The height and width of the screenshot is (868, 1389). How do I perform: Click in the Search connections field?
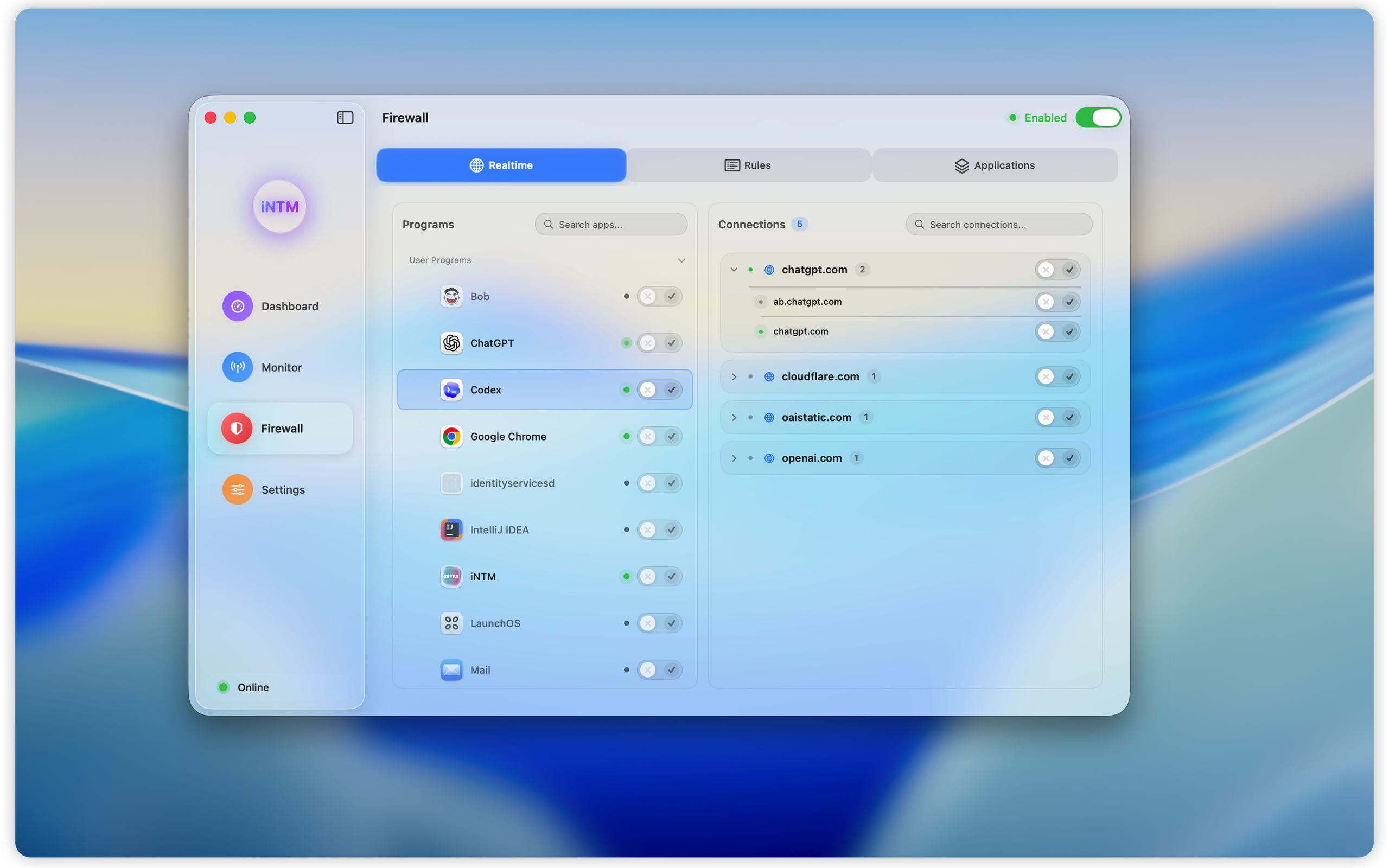click(x=999, y=225)
